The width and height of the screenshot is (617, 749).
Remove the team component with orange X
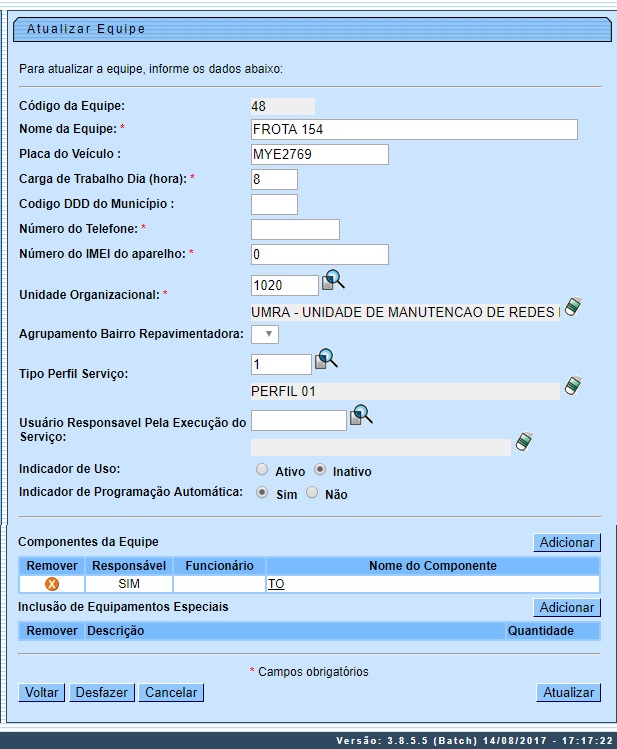coord(52,584)
